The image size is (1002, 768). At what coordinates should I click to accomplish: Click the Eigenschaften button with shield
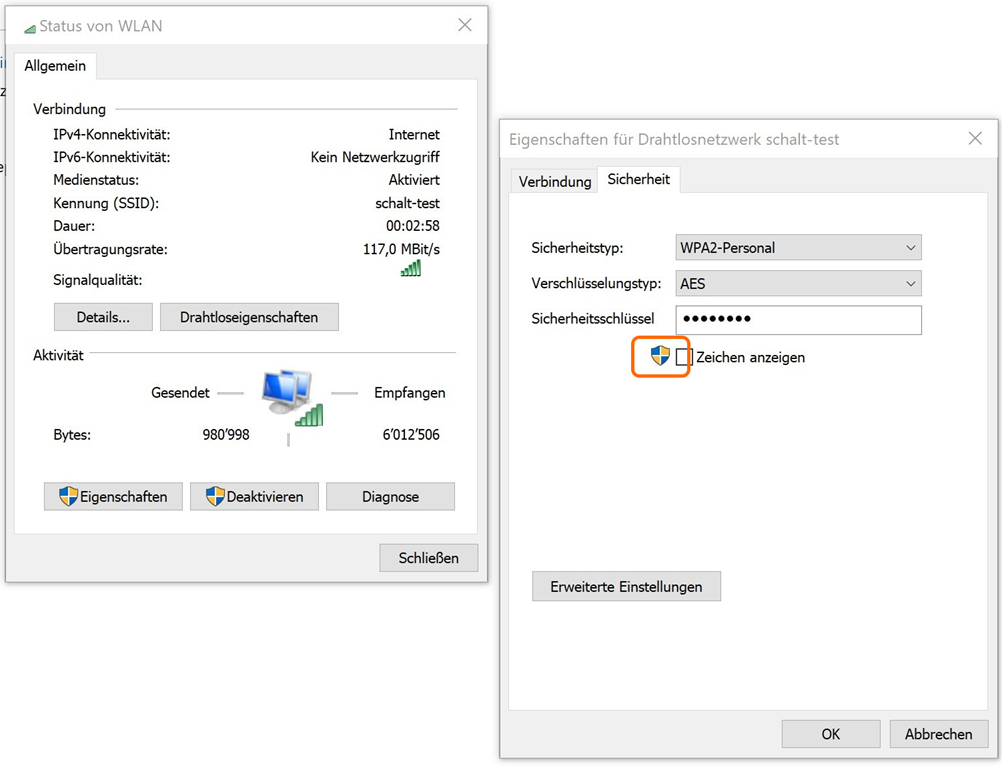tap(113, 497)
